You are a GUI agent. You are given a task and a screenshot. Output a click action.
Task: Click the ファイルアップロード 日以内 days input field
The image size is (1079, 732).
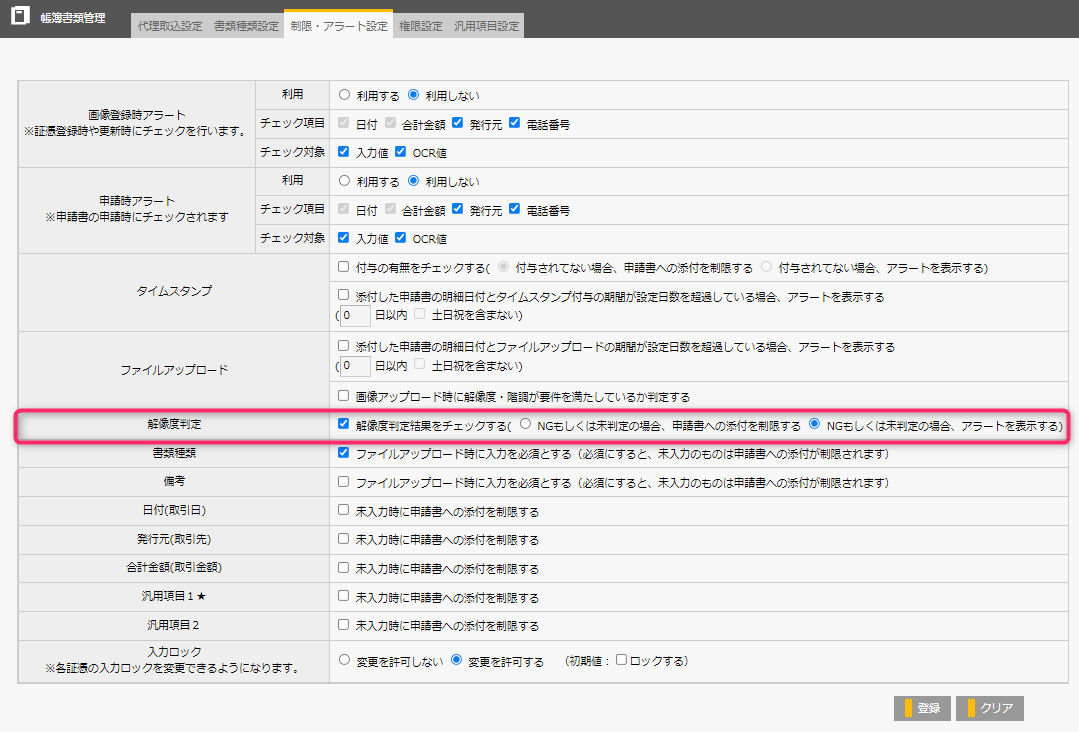click(355, 366)
